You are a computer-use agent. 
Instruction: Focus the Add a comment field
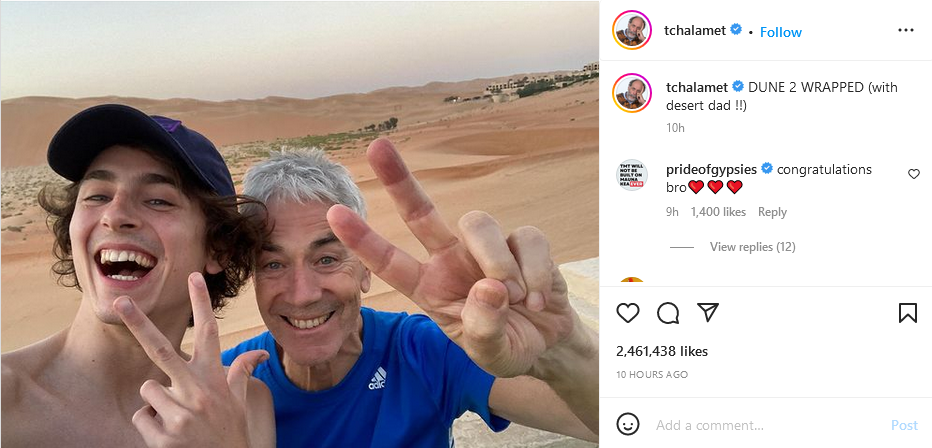click(767, 425)
